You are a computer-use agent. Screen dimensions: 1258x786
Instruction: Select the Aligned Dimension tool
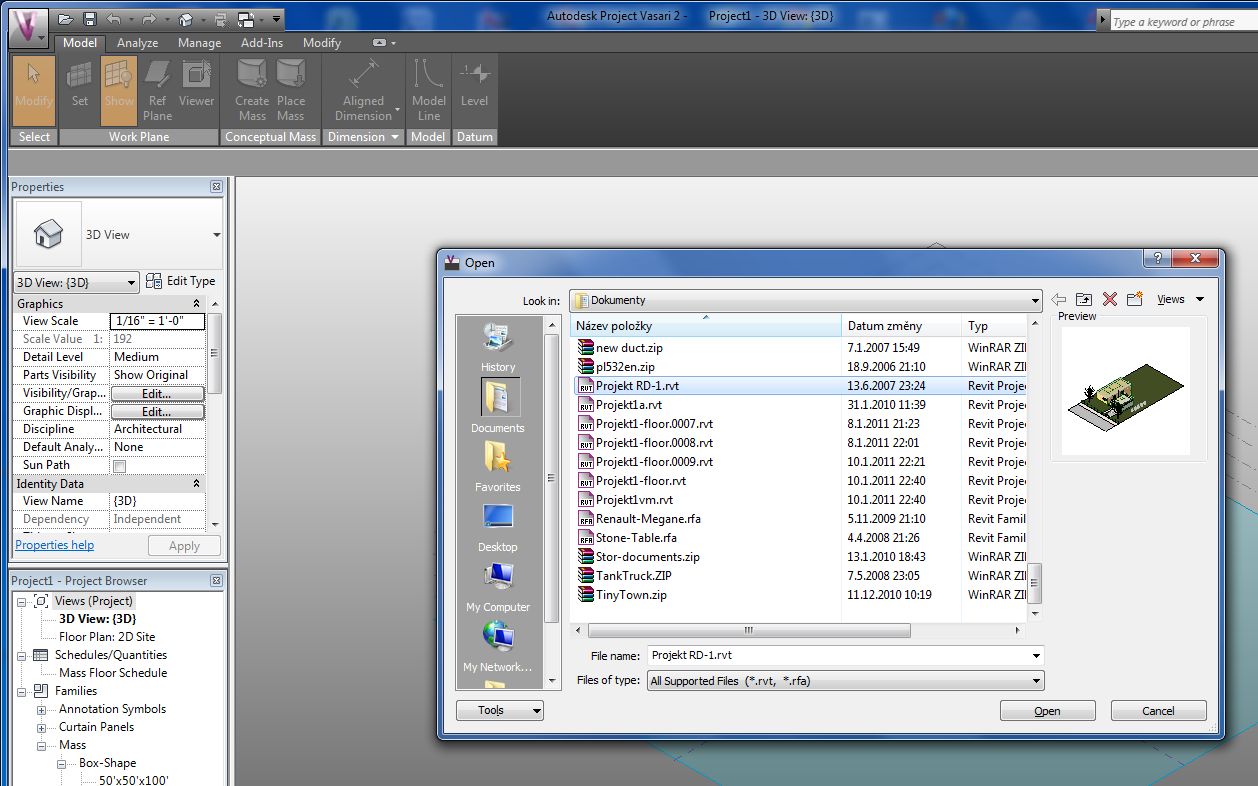click(363, 90)
